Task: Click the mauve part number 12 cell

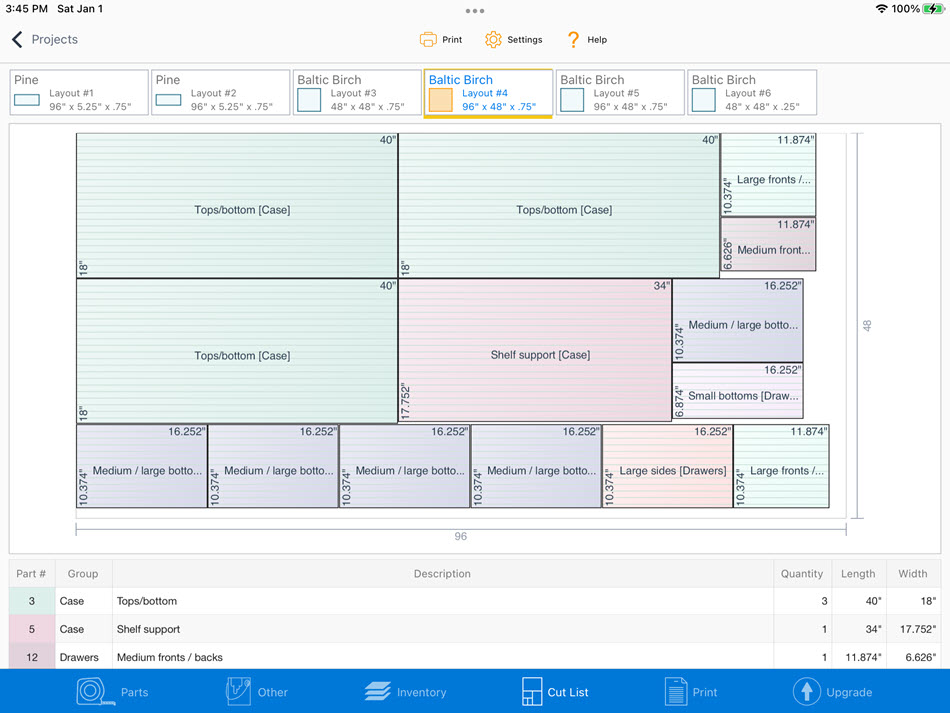Action: pos(32,657)
